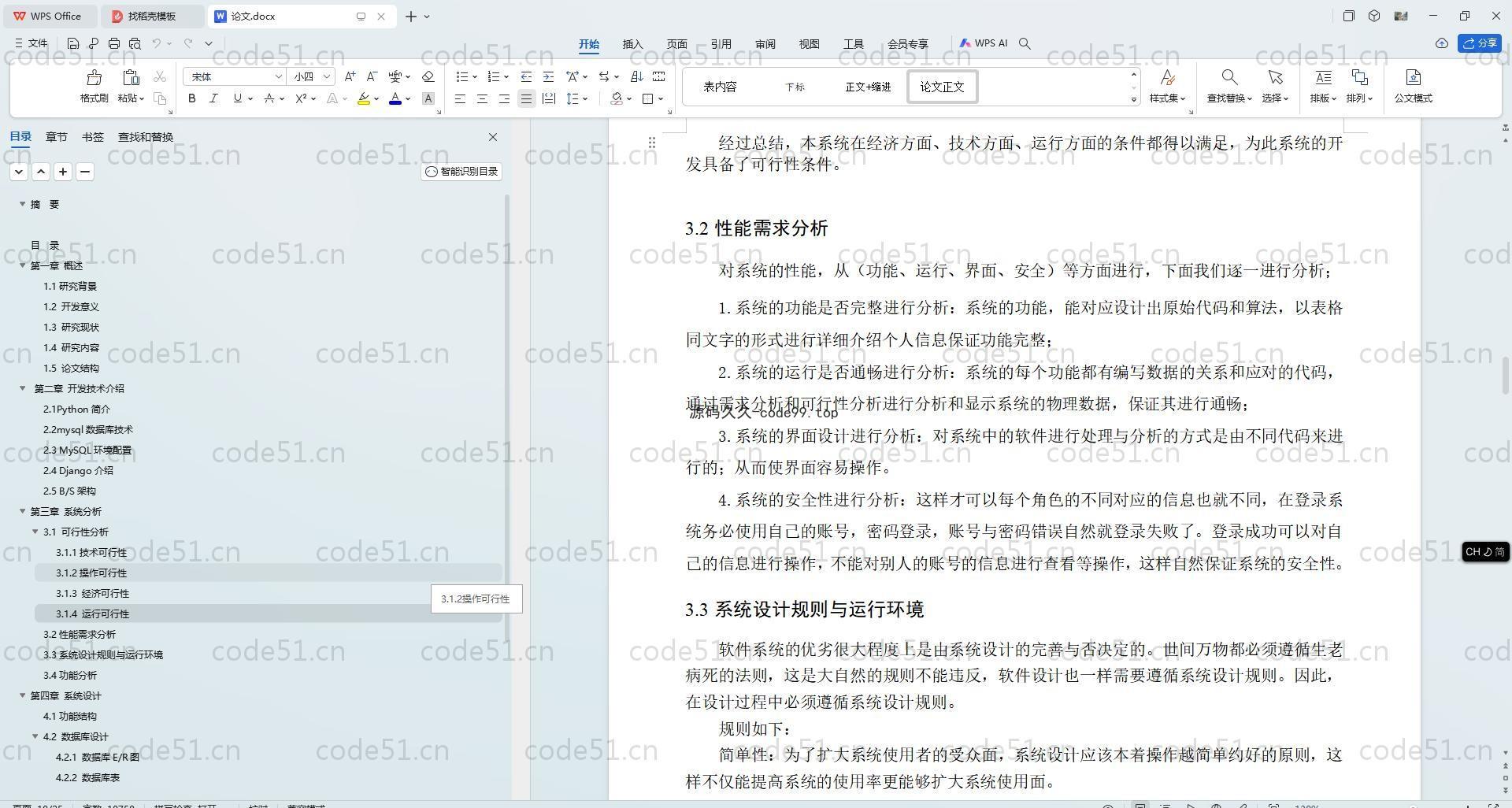Image resolution: width=1512 pixels, height=808 pixels.
Task: Apply the yellow highlight color swatch
Action: (x=363, y=98)
